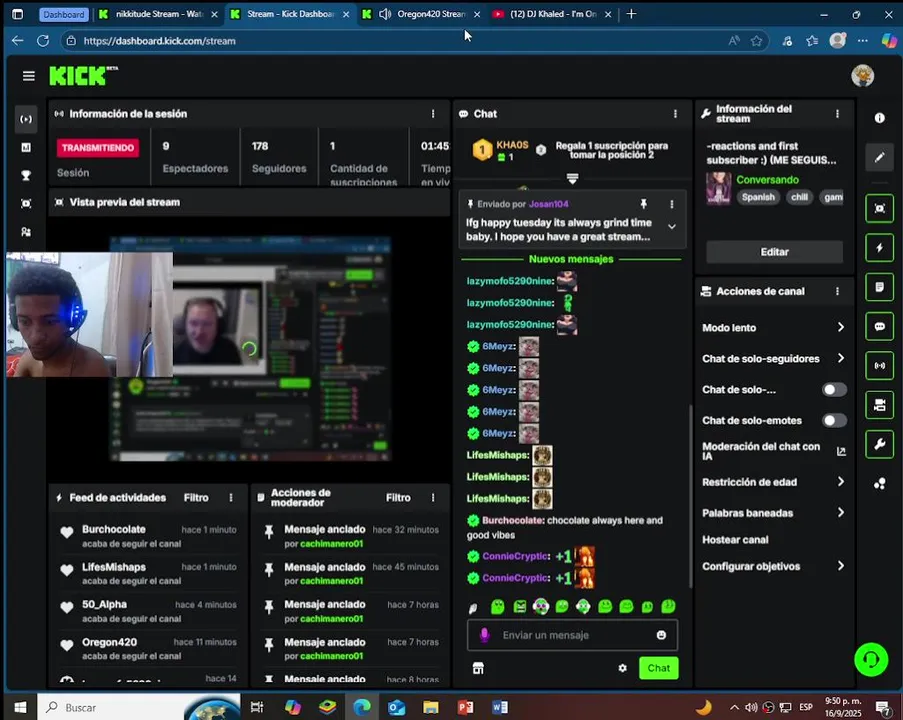
Task: Click Josan104 username in pinned message
Action: 548,204
